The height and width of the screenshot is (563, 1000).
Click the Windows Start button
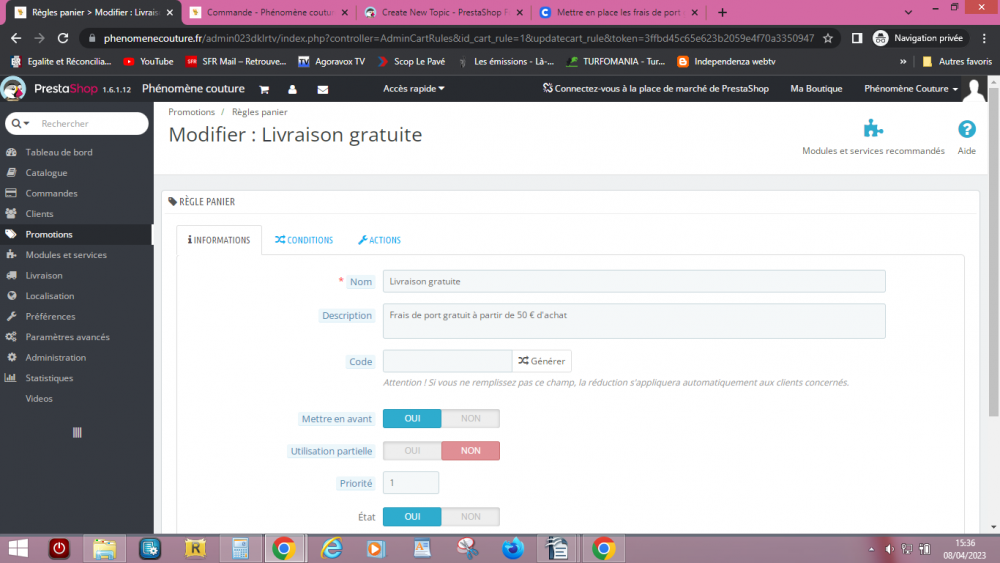pyautogui.click(x=18, y=548)
